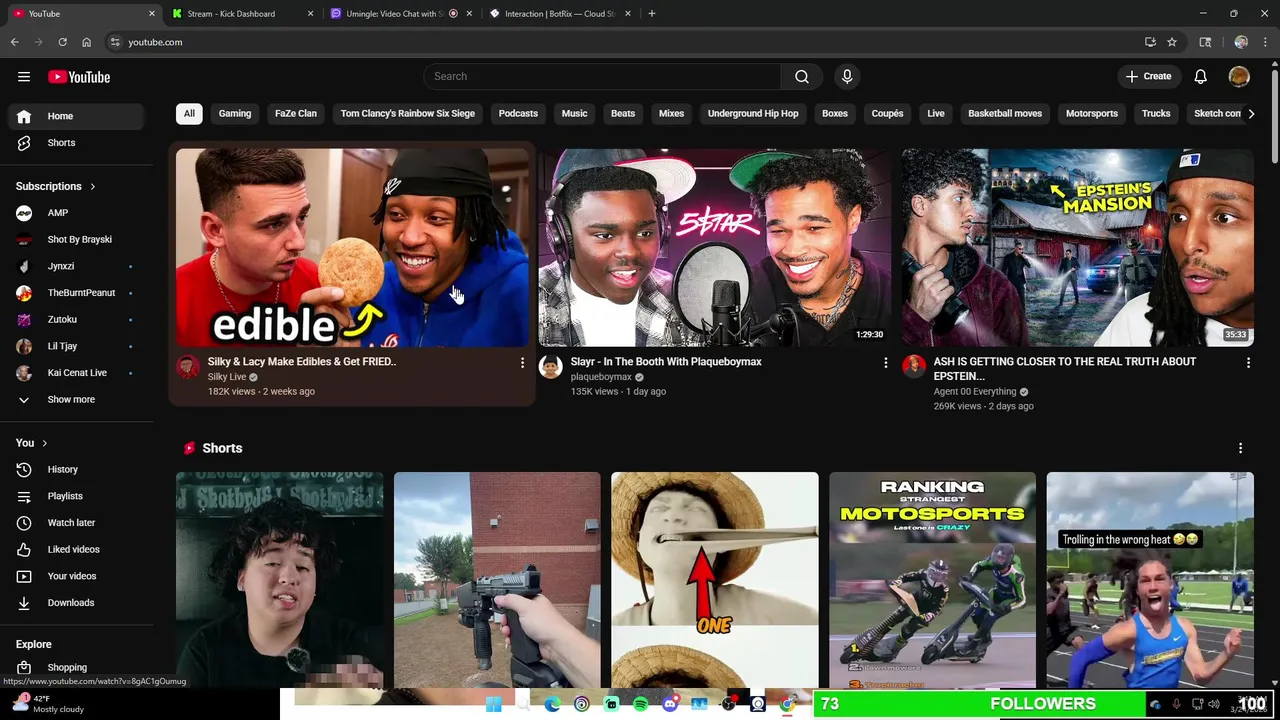1280x720 pixels.
Task: Click the install app icon in address bar
Action: tap(1150, 42)
